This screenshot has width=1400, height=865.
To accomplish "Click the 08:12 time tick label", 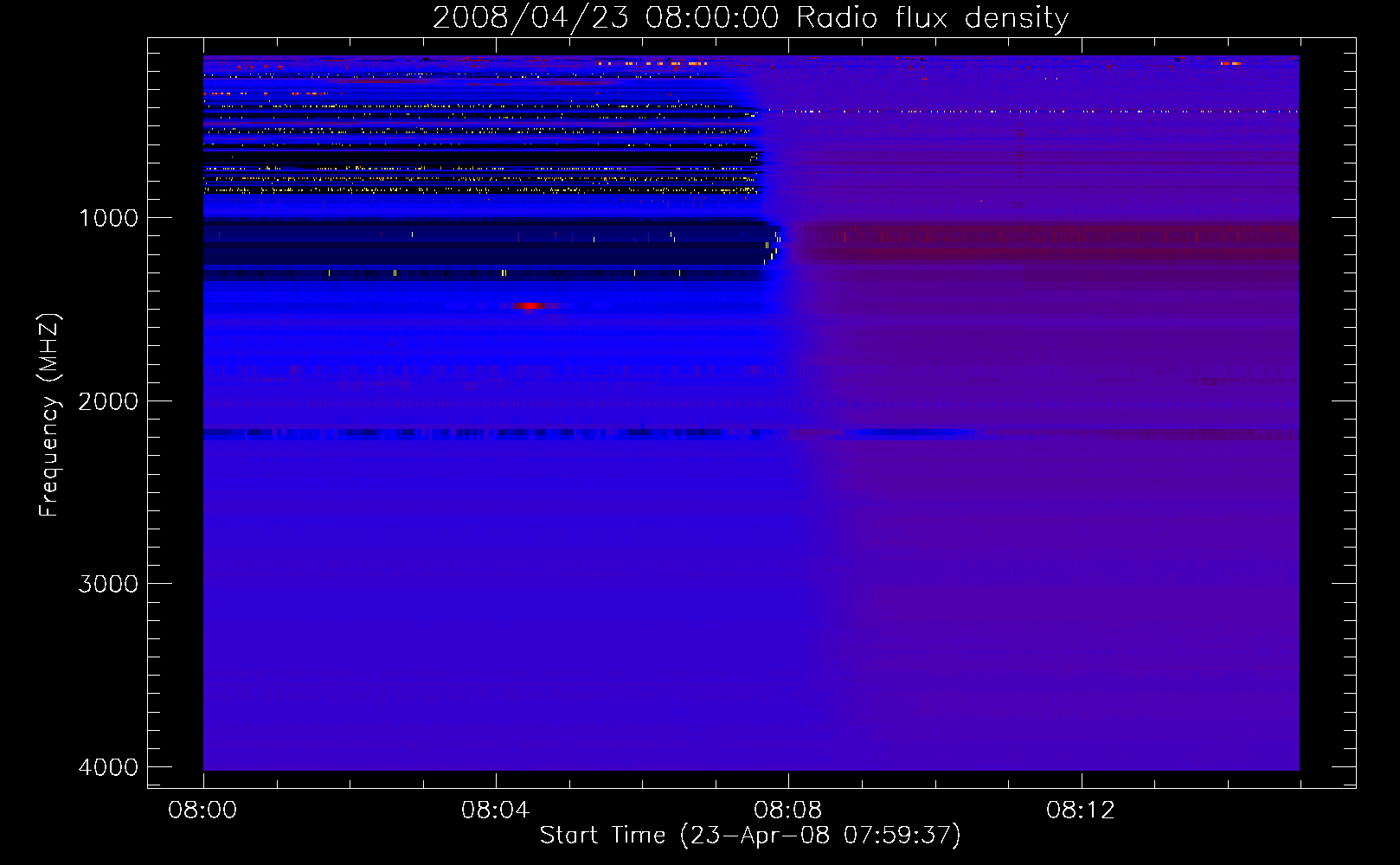I will tap(1080, 811).
